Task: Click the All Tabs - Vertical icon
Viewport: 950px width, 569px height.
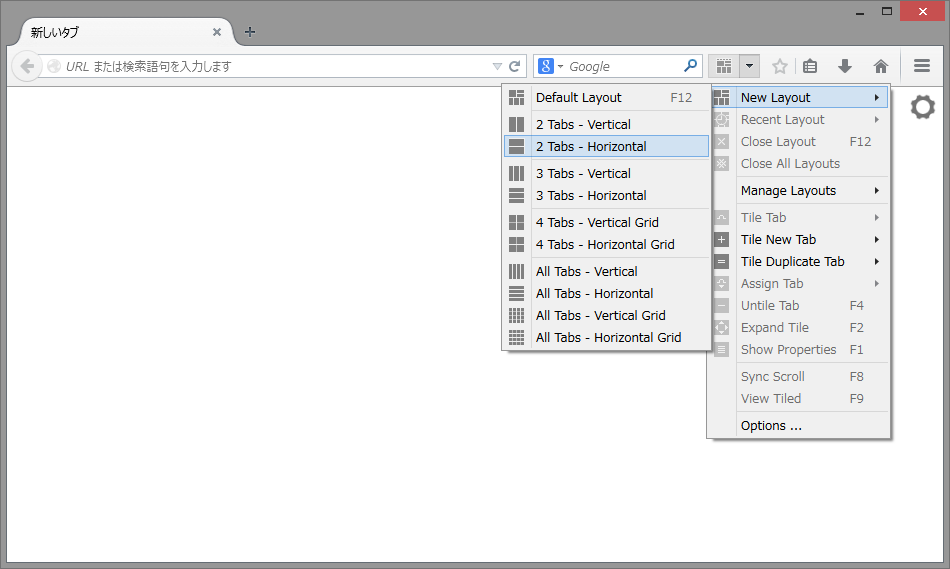Action: coord(516,271)
